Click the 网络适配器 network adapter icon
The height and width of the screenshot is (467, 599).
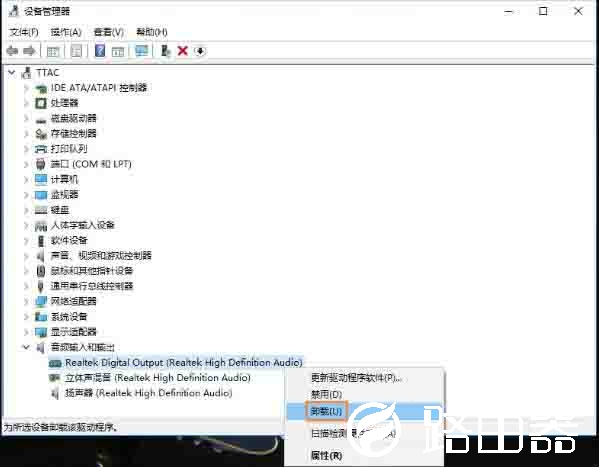(x=40, y=302)
